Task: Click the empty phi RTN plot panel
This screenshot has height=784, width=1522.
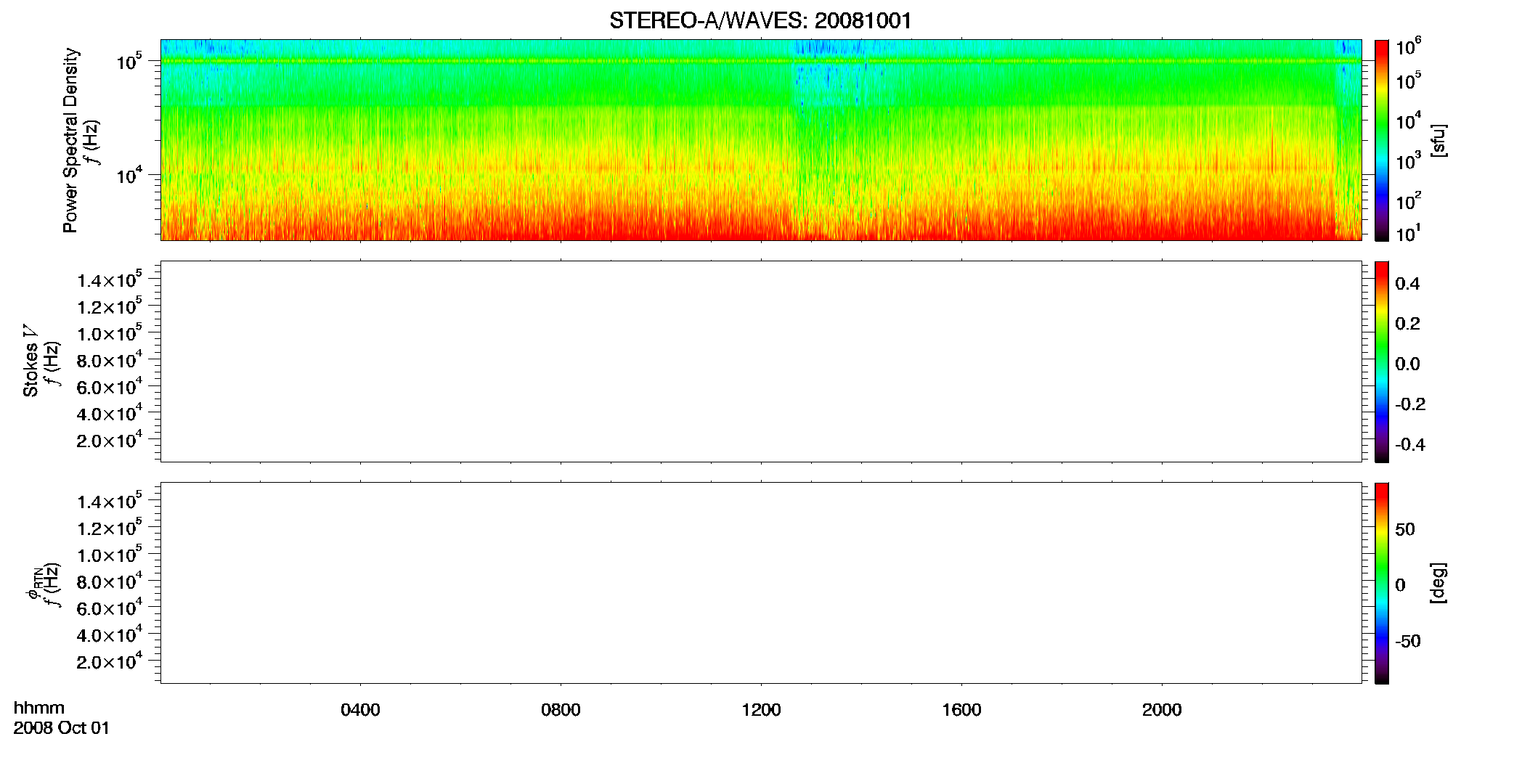Action: pos(761,583)
